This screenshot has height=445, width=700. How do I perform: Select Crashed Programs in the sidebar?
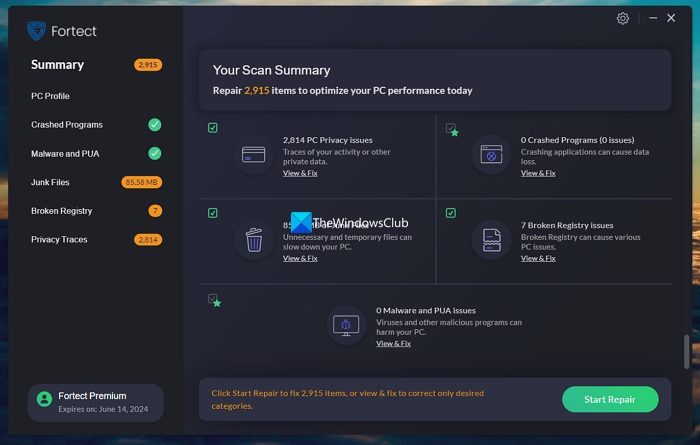67,125
